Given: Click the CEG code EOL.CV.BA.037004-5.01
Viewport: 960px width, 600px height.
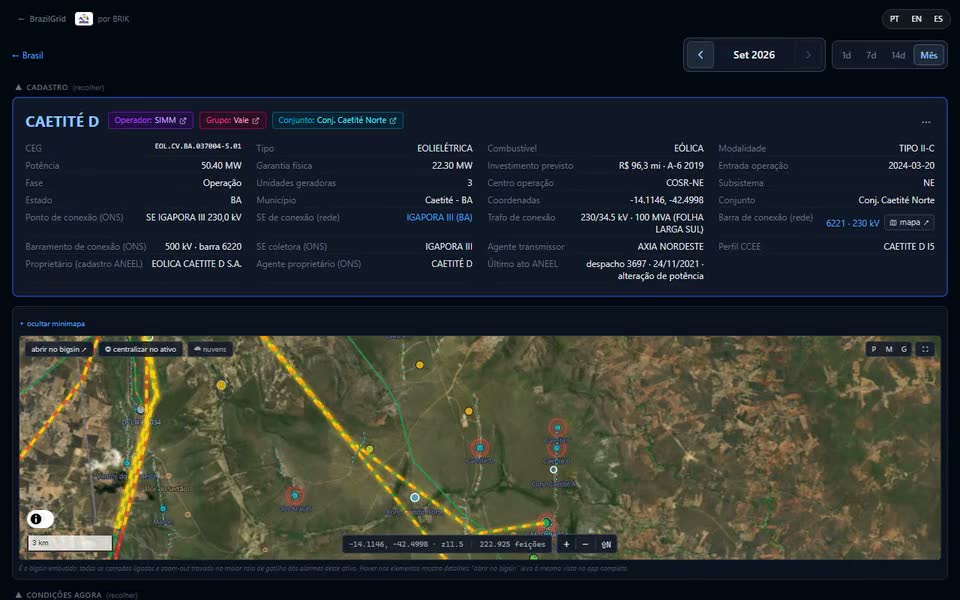Looking at the screenshot, I should tap(198, 146).
